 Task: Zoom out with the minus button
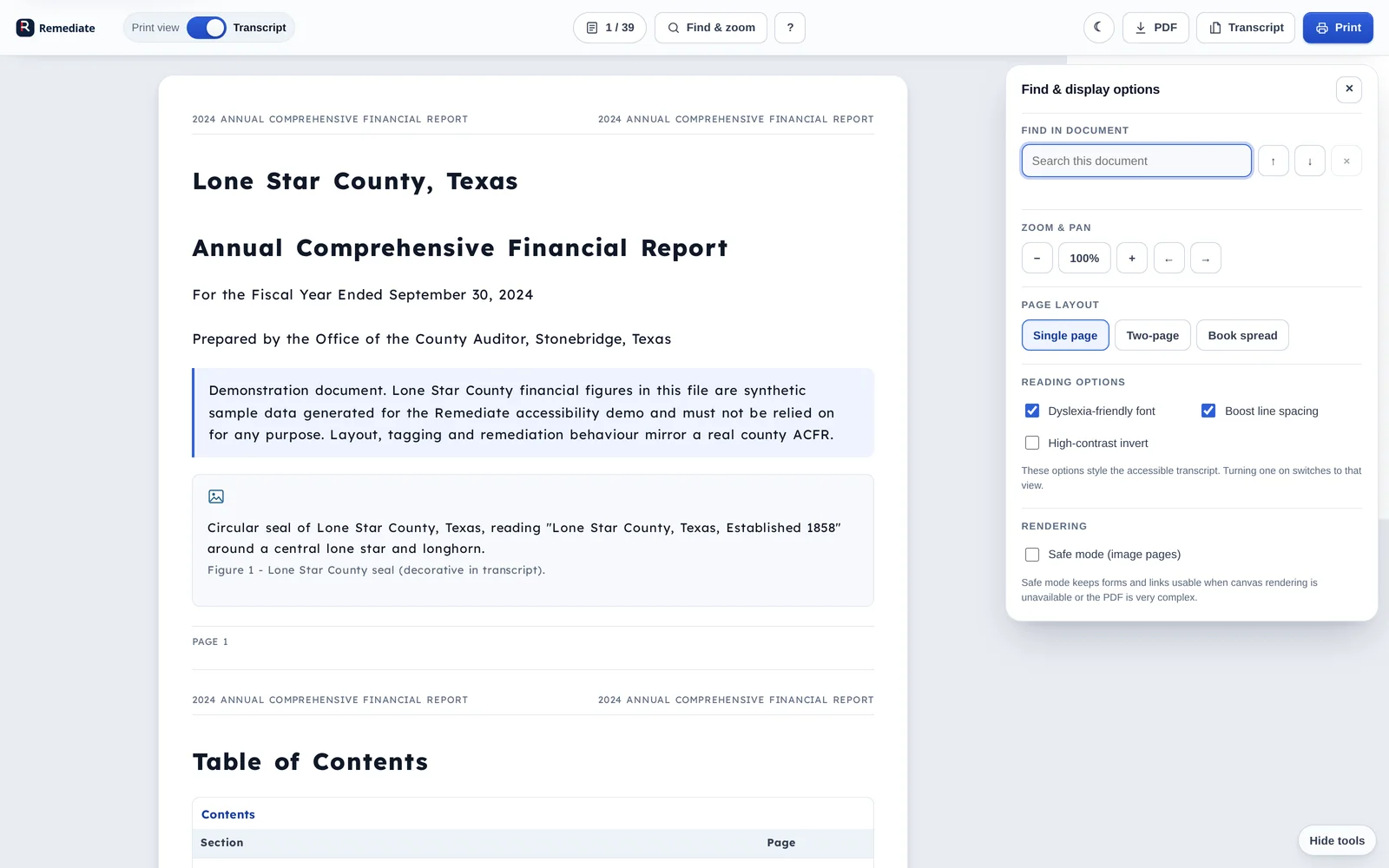1037,258
